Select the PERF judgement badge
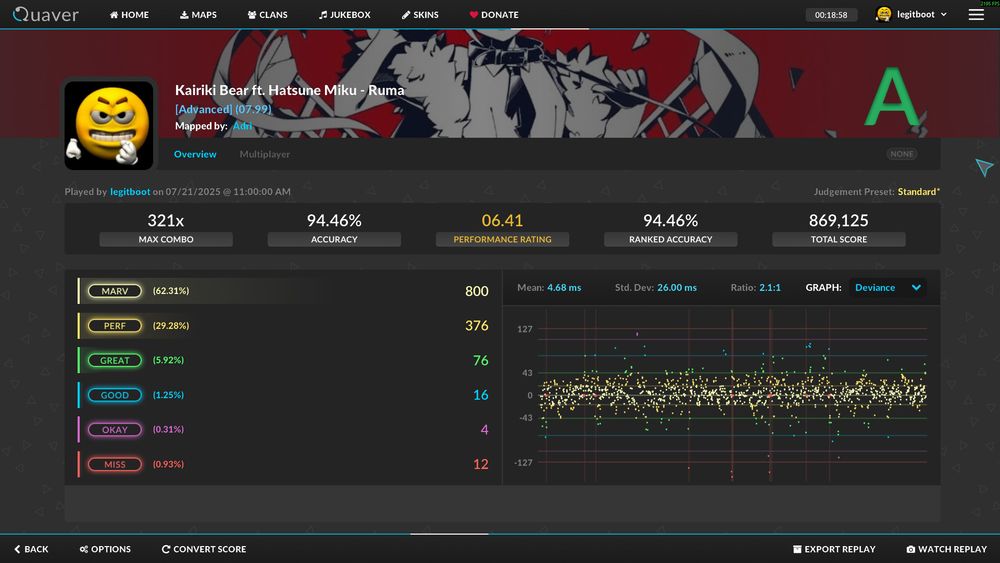1000x563 pixels. (x=115, y=326)
